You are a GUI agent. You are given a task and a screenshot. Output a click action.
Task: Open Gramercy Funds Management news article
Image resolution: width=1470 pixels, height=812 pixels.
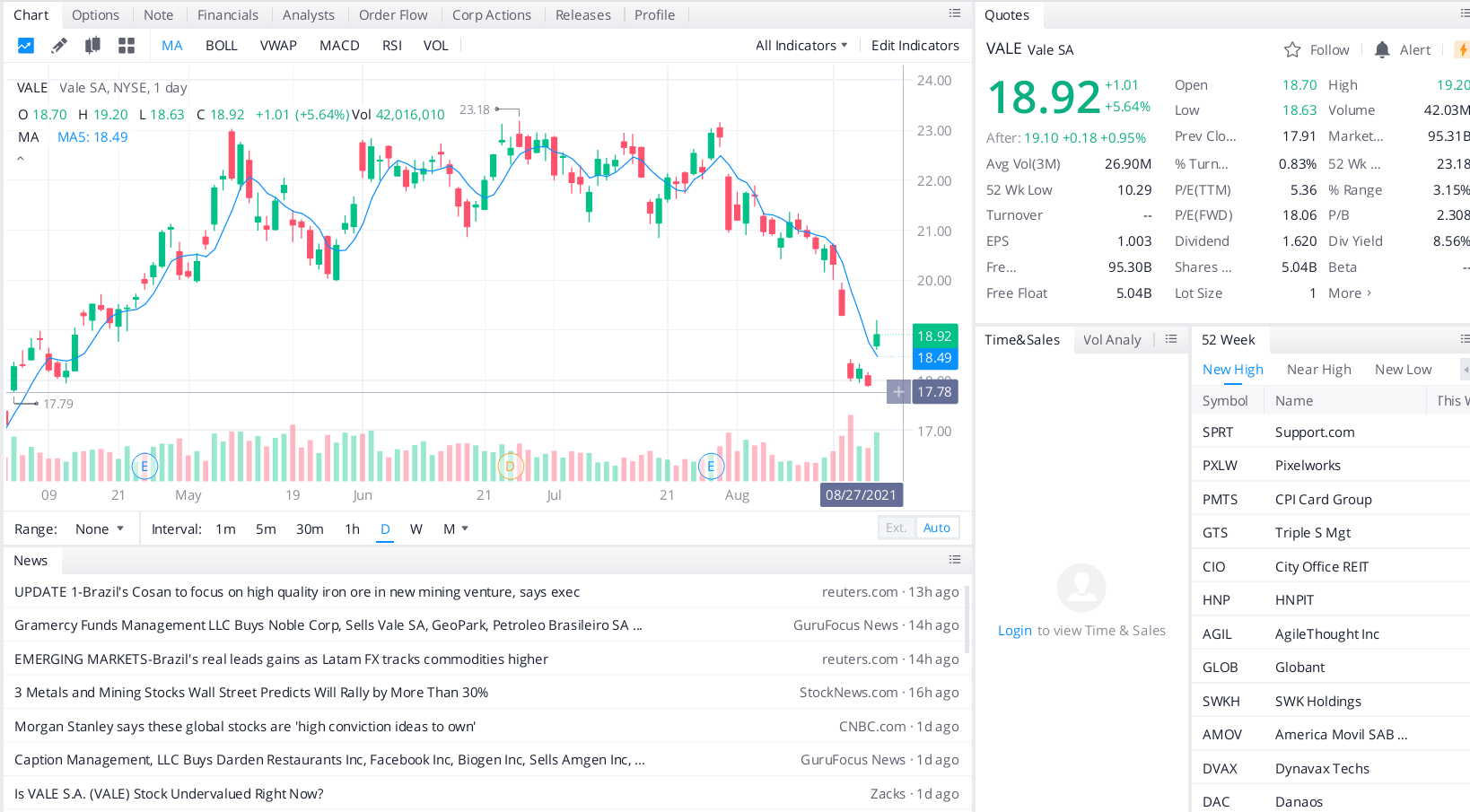pyautogui.click(x=328, y=625)
